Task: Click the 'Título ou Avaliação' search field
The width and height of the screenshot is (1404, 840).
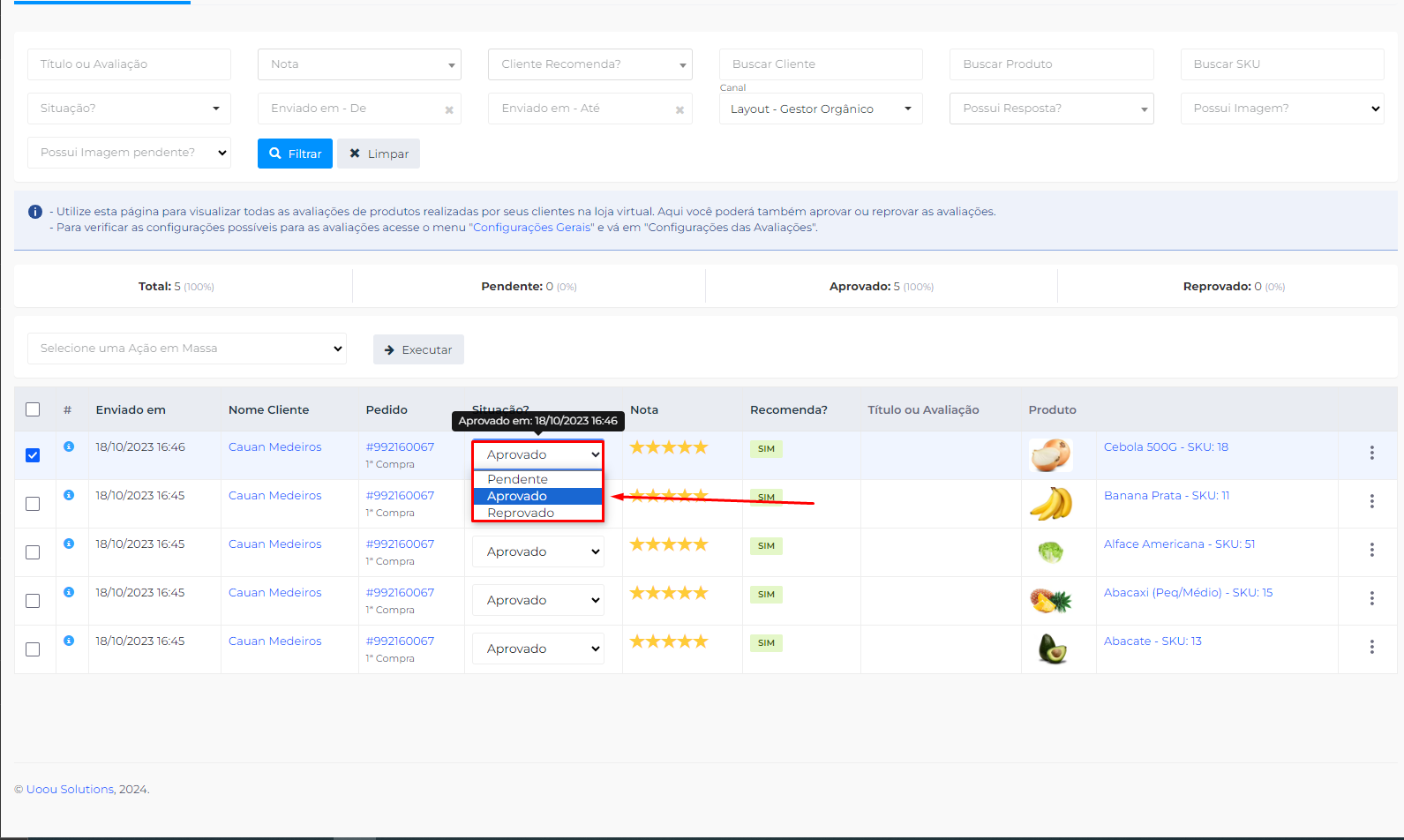Action: tap(129, 64)
